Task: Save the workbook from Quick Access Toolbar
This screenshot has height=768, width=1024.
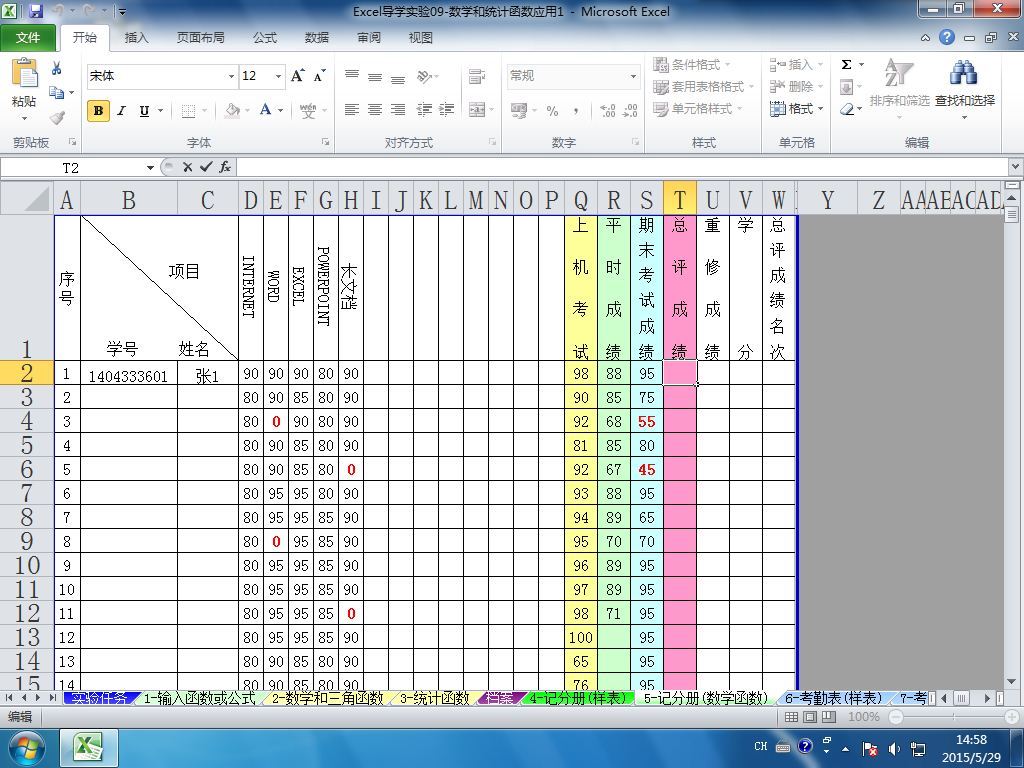Action: (36, 11)
